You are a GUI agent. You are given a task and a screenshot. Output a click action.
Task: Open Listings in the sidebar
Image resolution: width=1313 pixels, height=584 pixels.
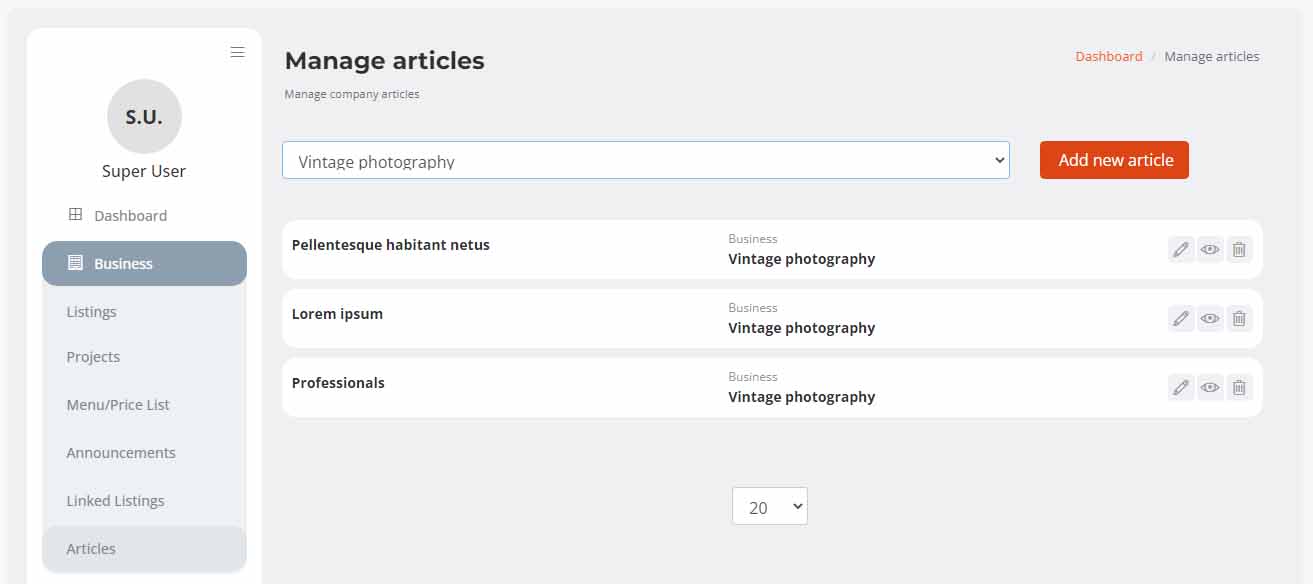(92, 312)
